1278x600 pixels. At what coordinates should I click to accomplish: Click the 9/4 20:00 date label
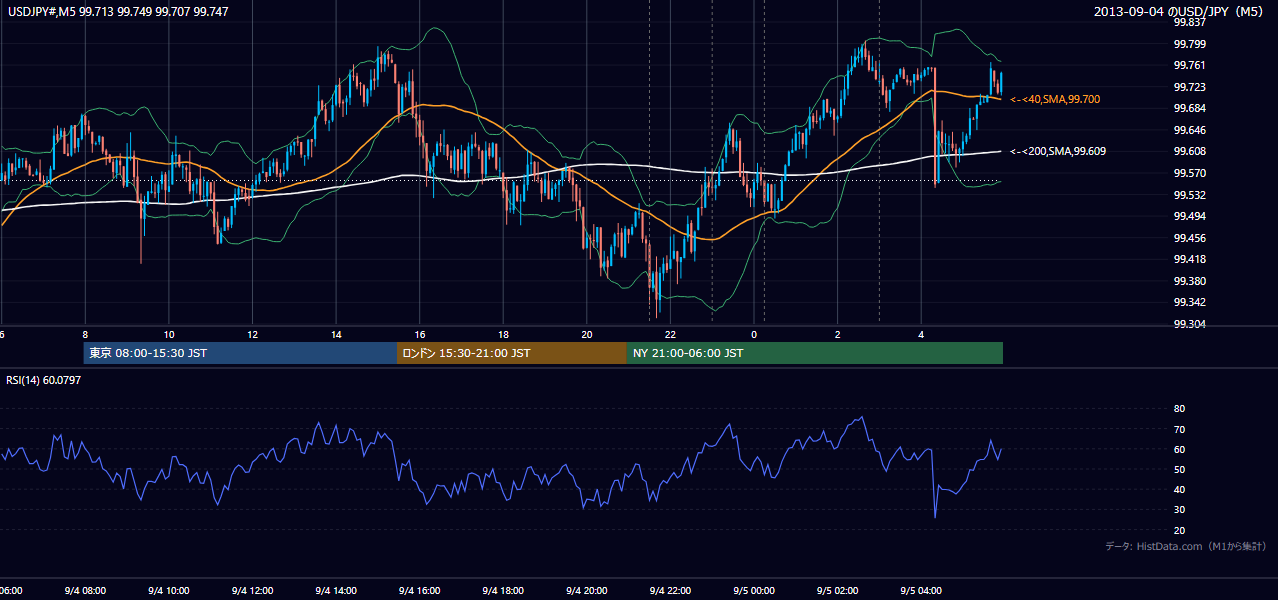(x=586, y=590)
